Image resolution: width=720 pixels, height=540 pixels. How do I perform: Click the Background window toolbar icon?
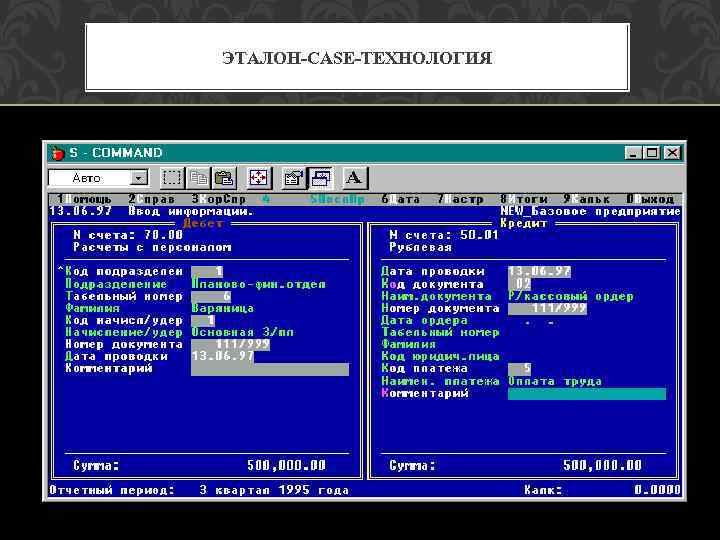[x=320, y=178]
